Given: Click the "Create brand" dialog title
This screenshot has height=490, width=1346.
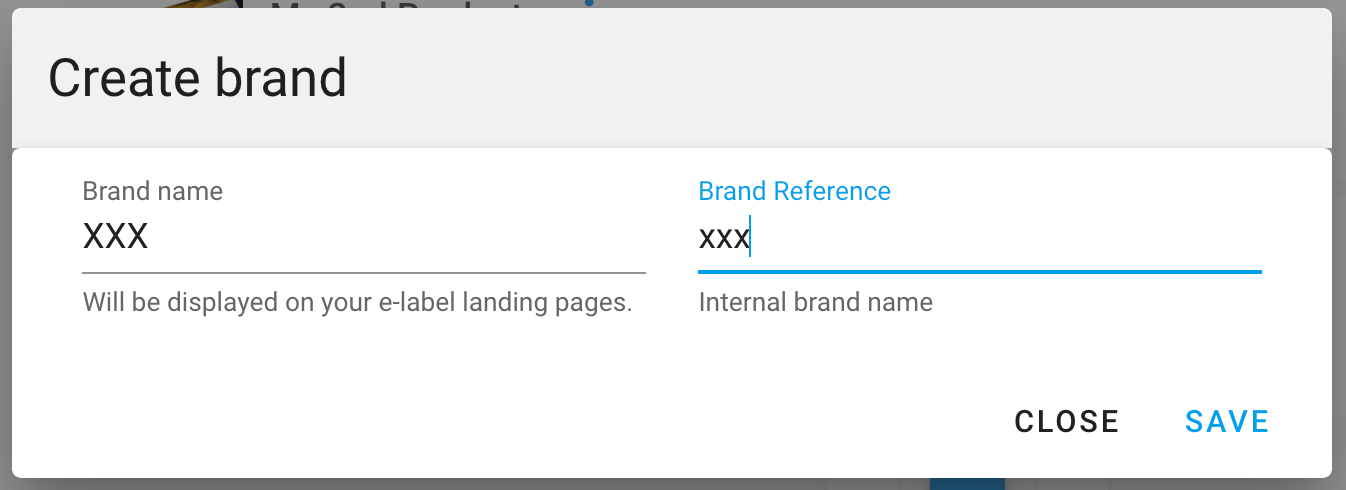Looking at the screenshot, I should coord(197,78).
